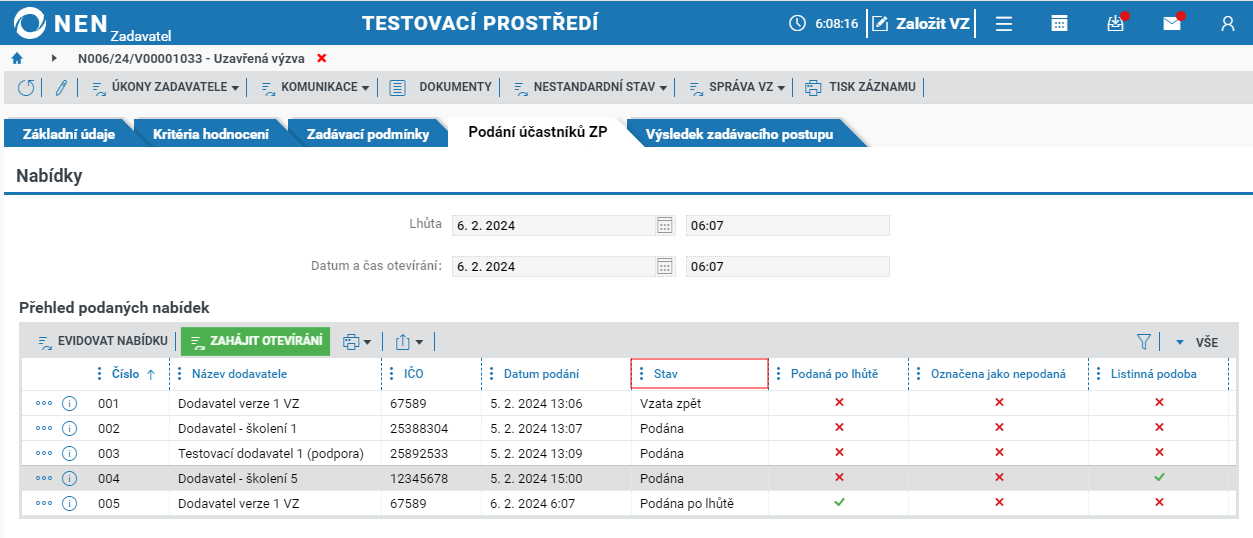This screenshot has width=1253, height=538.
Task: Open row actions dots for offer 005
Action: 44,503
